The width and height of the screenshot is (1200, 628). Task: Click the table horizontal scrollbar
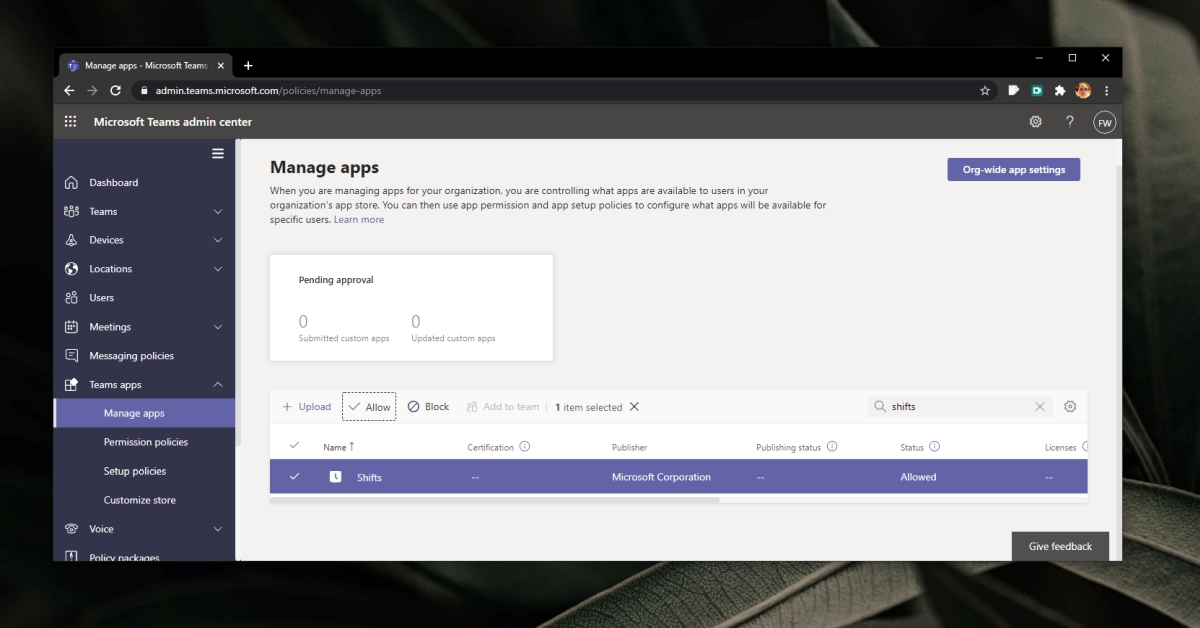pos(495,499)
